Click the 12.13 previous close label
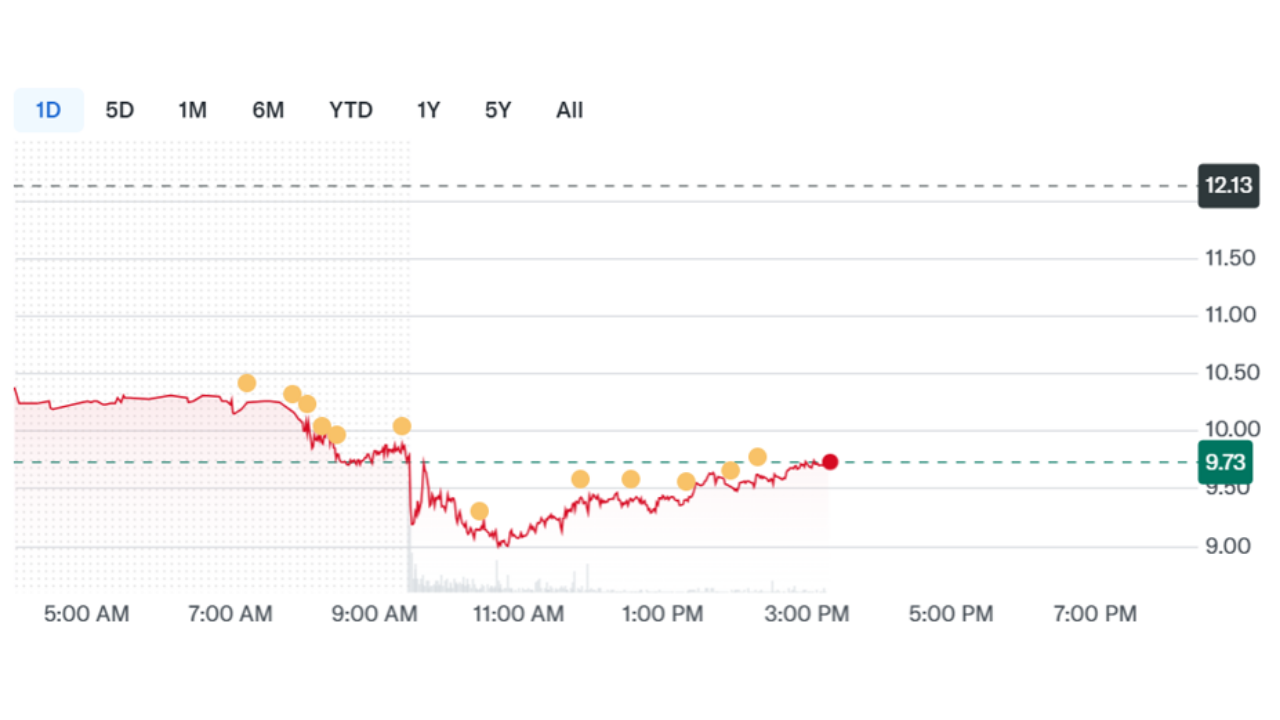Viewport: 1280px width, 720px height. (x=1228, y=186)
